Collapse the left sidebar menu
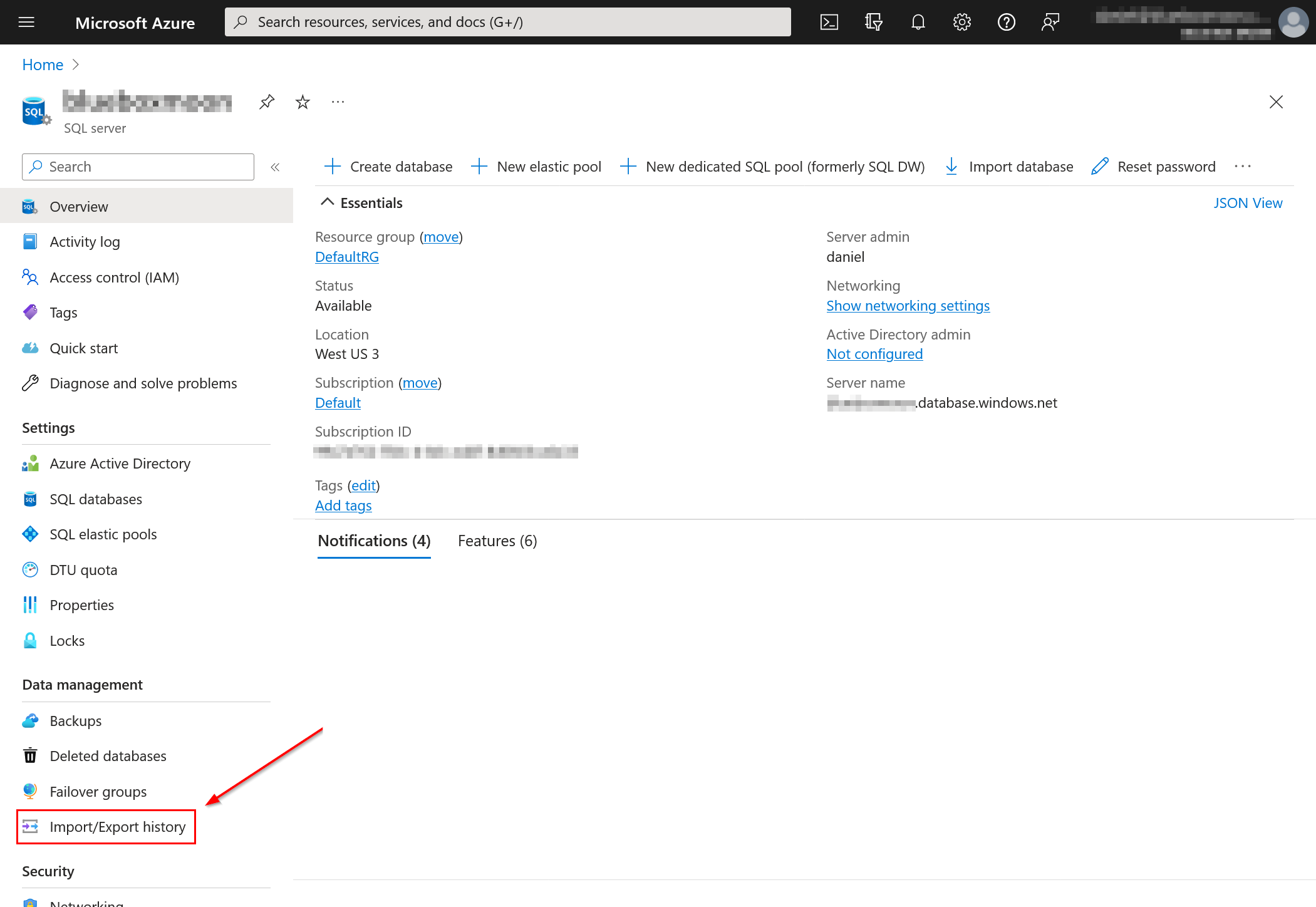 coord(275,167)
